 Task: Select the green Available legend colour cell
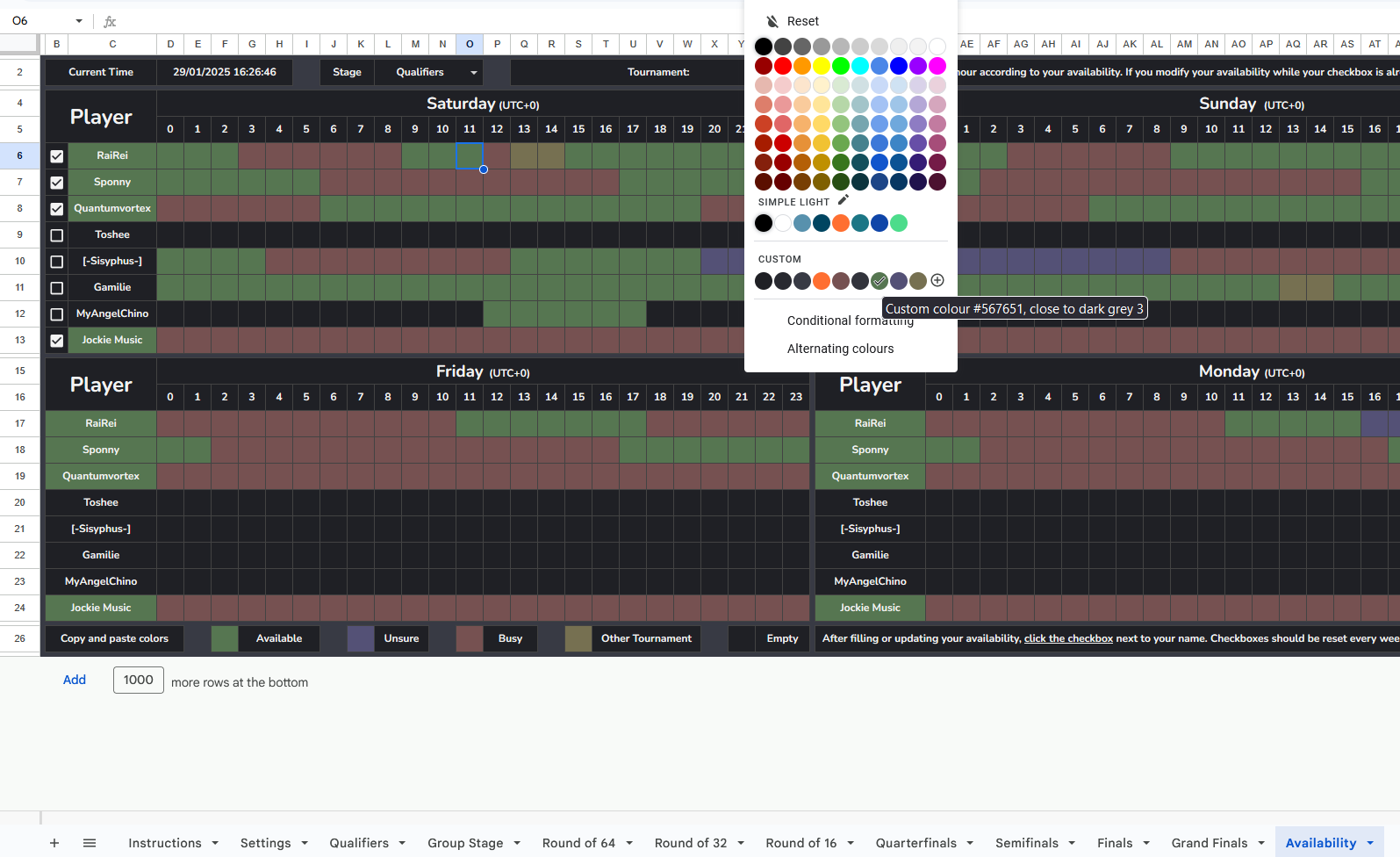[225, 638]
